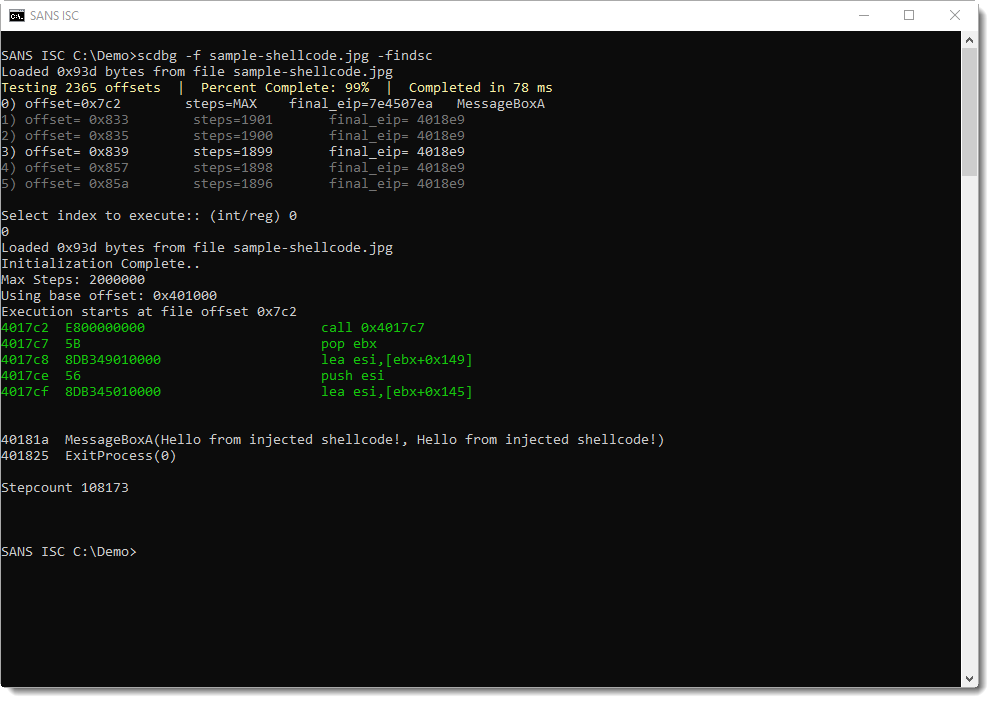The image size is (994, 703).
Task: Click the vertical scrollbar thumb
Action: 969,110
